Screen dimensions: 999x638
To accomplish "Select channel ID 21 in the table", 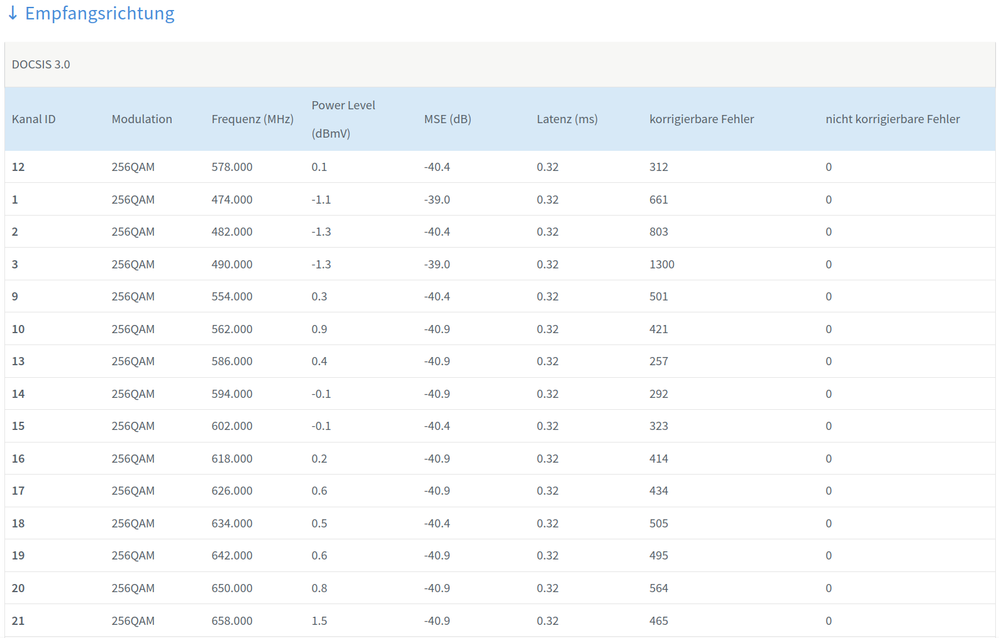I will [x=18, y=621].
